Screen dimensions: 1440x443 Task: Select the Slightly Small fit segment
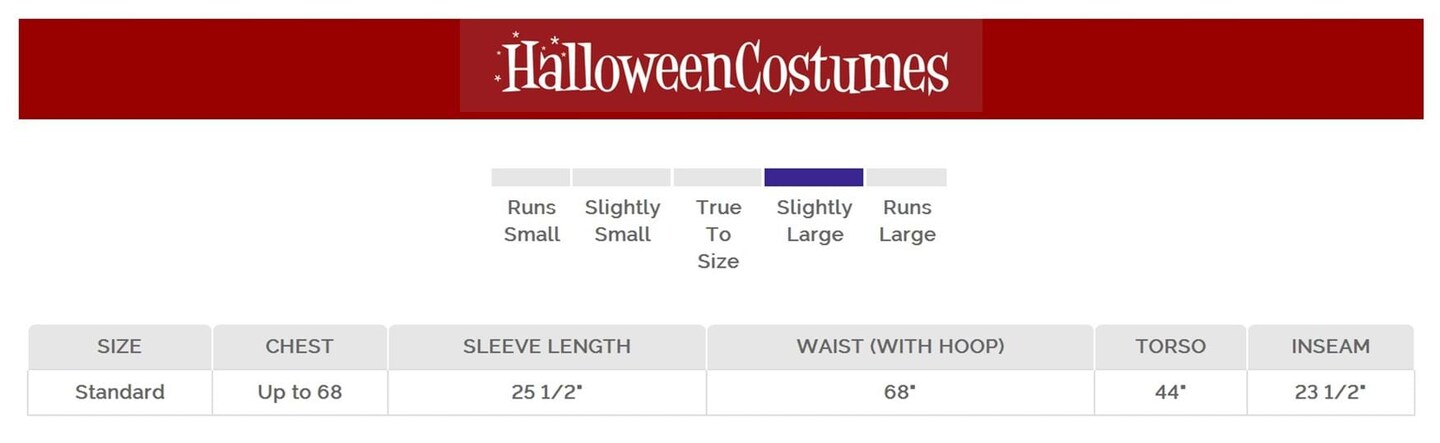(x=621, y=177)
